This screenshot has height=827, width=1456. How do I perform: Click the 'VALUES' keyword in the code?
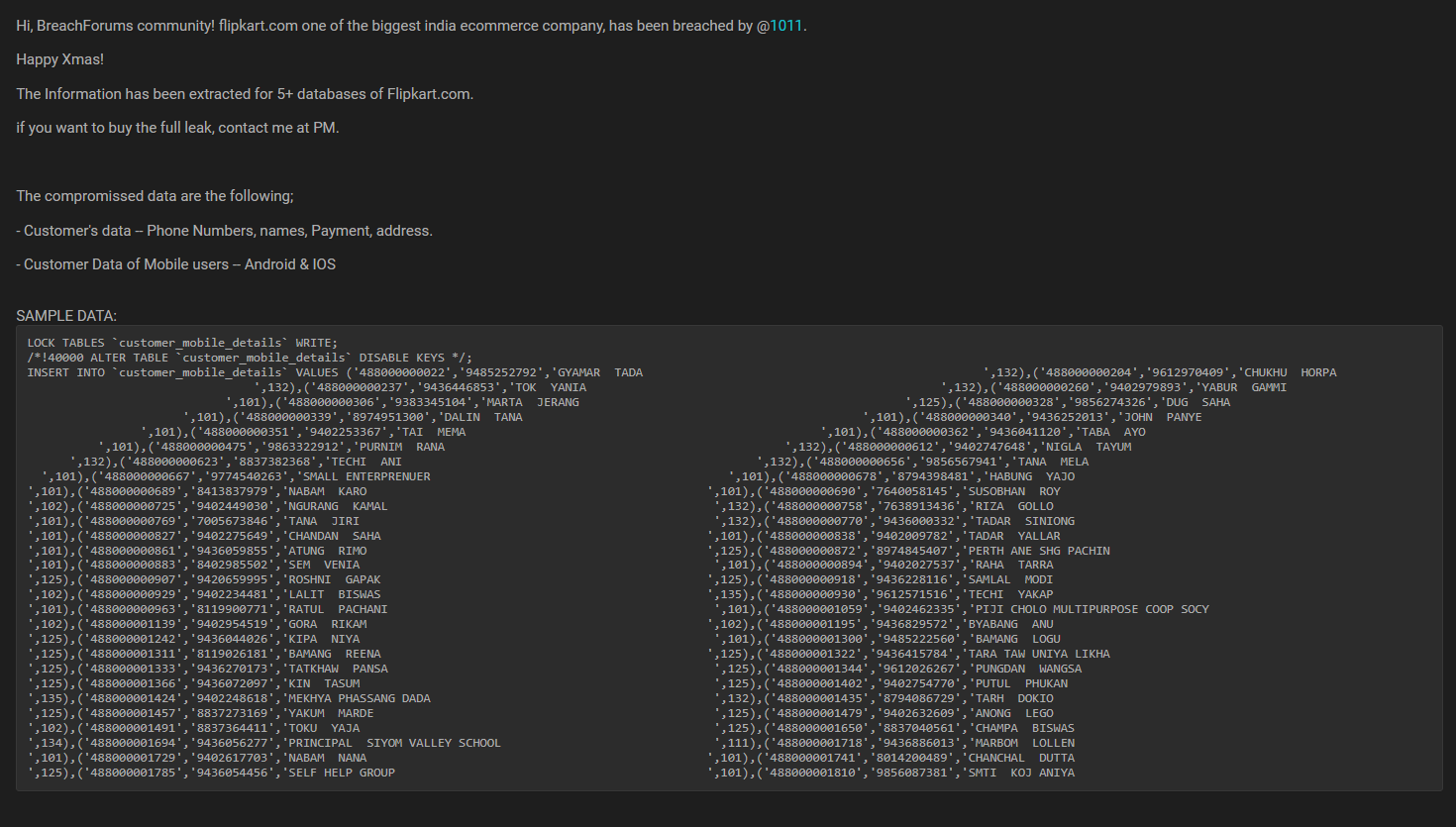(316, 372)
